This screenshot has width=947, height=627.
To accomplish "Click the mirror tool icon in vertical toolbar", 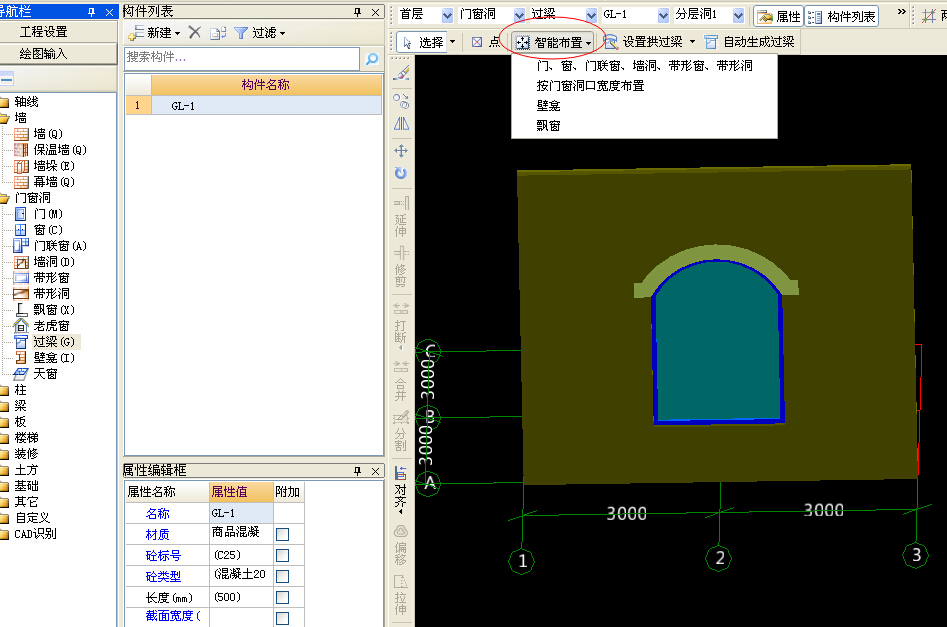I will (401, 124).
